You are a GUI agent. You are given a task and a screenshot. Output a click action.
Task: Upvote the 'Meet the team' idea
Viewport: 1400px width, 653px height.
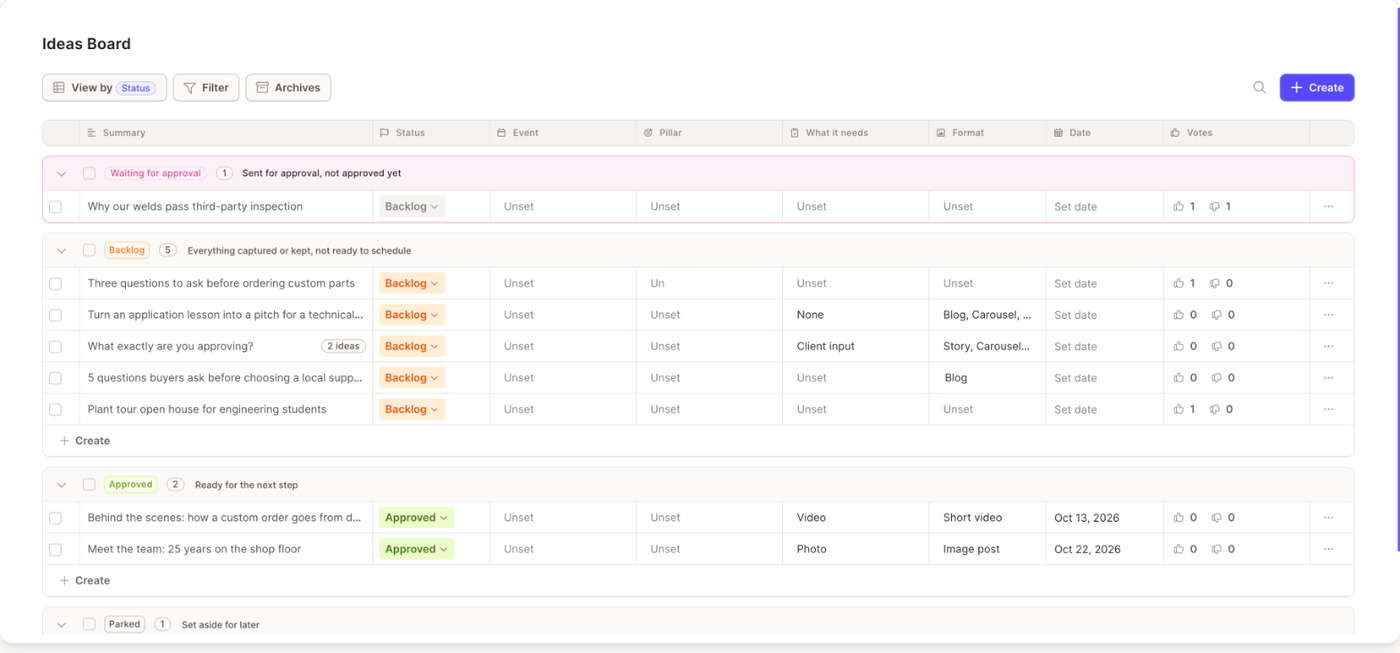[1179, 550]
